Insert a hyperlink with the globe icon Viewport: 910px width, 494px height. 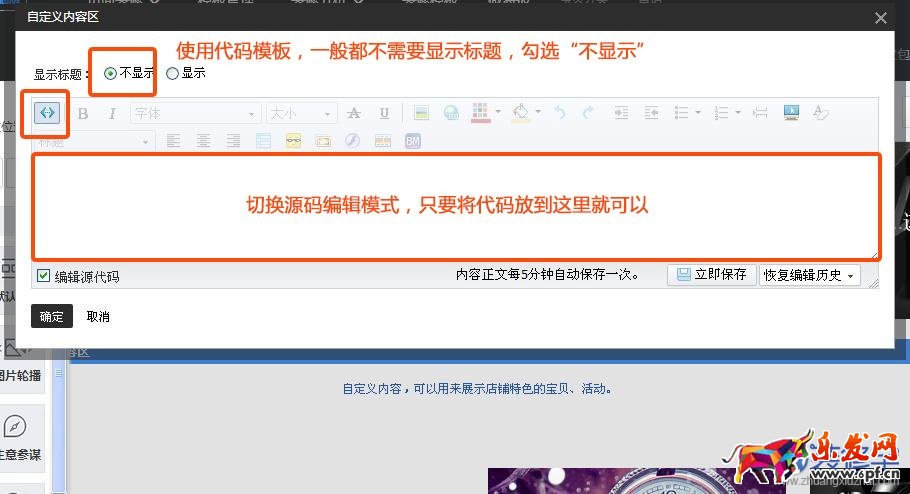tap(451, 113)
